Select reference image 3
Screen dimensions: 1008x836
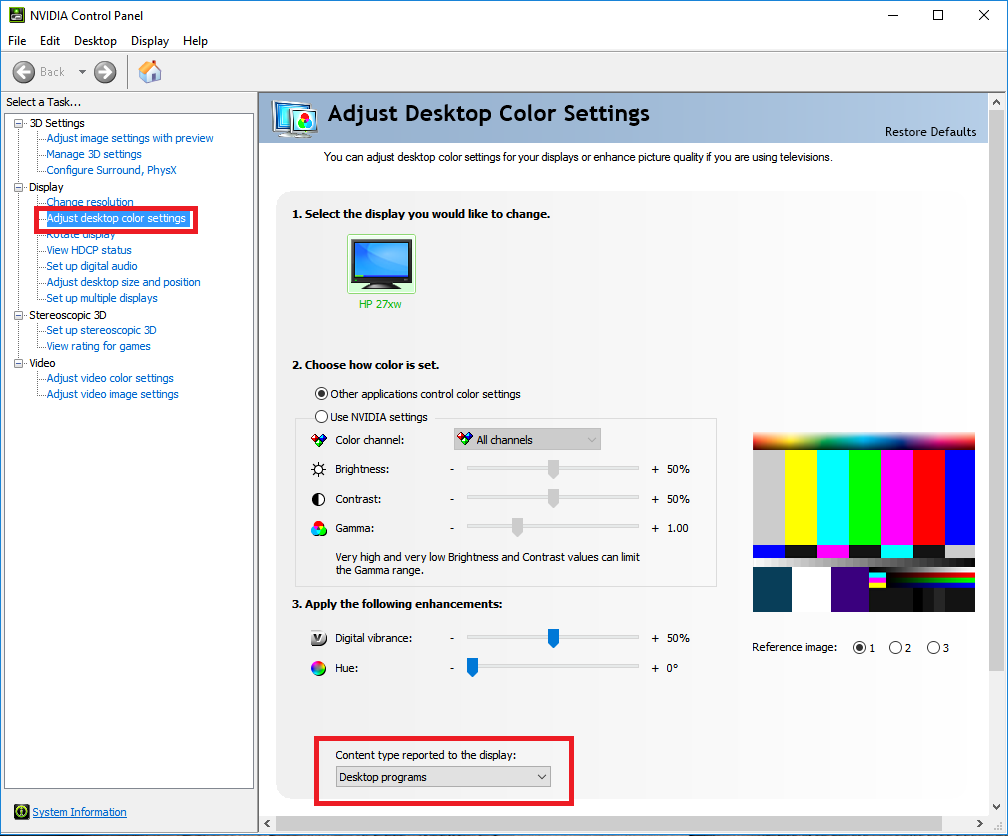[933, 648]
